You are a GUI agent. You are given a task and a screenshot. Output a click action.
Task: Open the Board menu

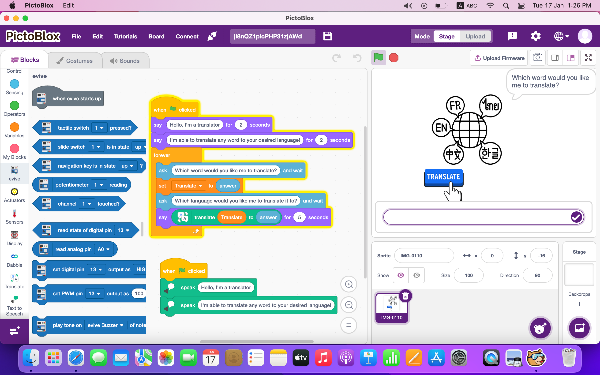[156, 36]
